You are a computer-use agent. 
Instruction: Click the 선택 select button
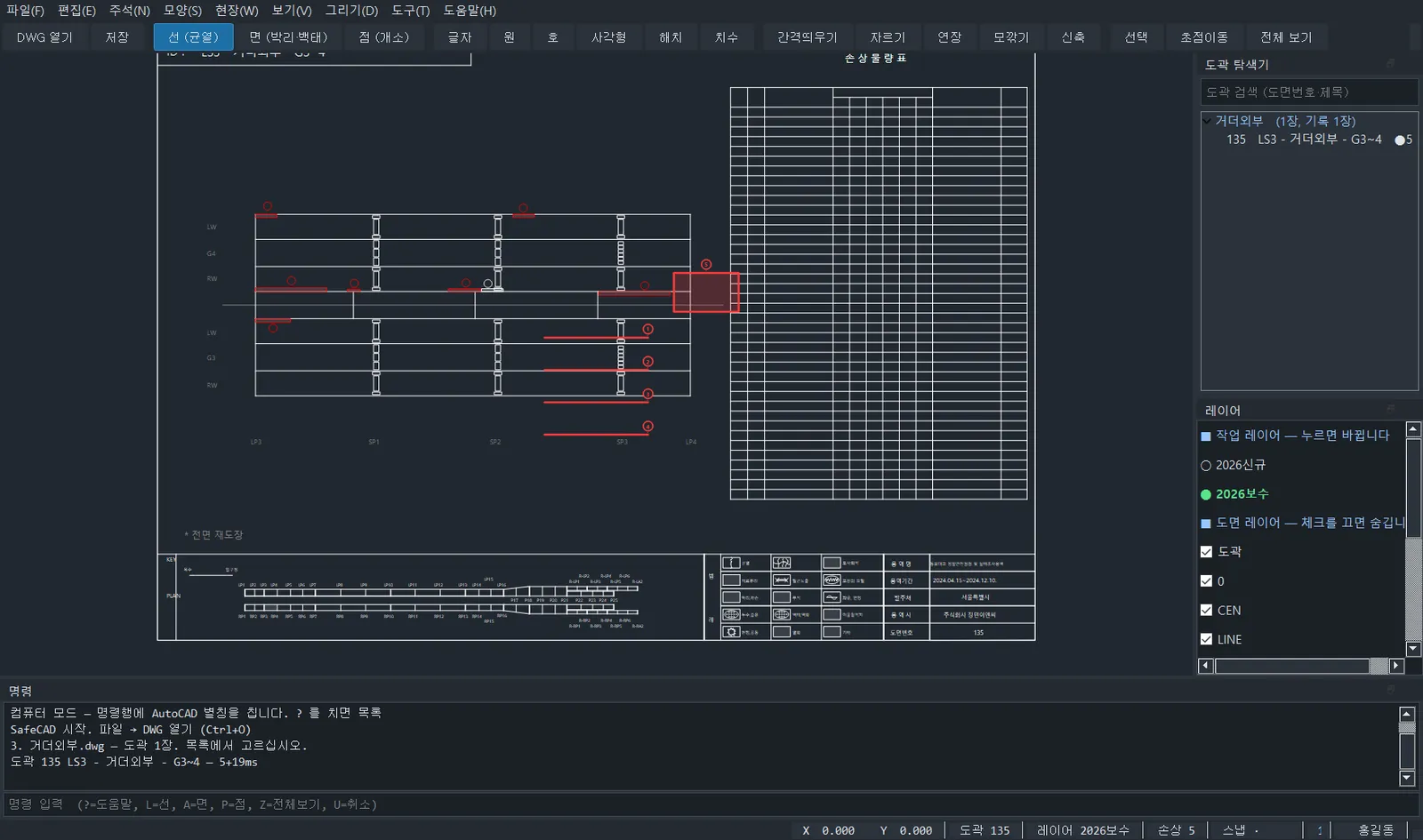click(1136, 37)
